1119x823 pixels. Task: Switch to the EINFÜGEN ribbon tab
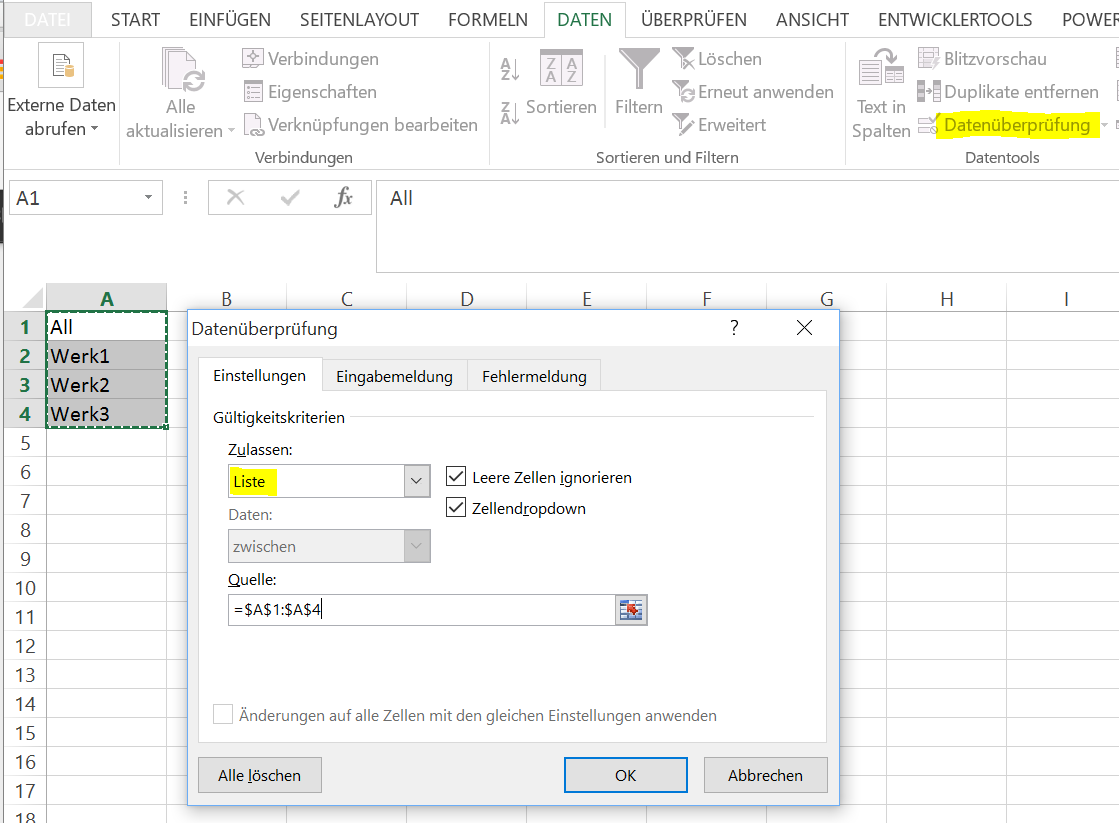click(230, 19)
